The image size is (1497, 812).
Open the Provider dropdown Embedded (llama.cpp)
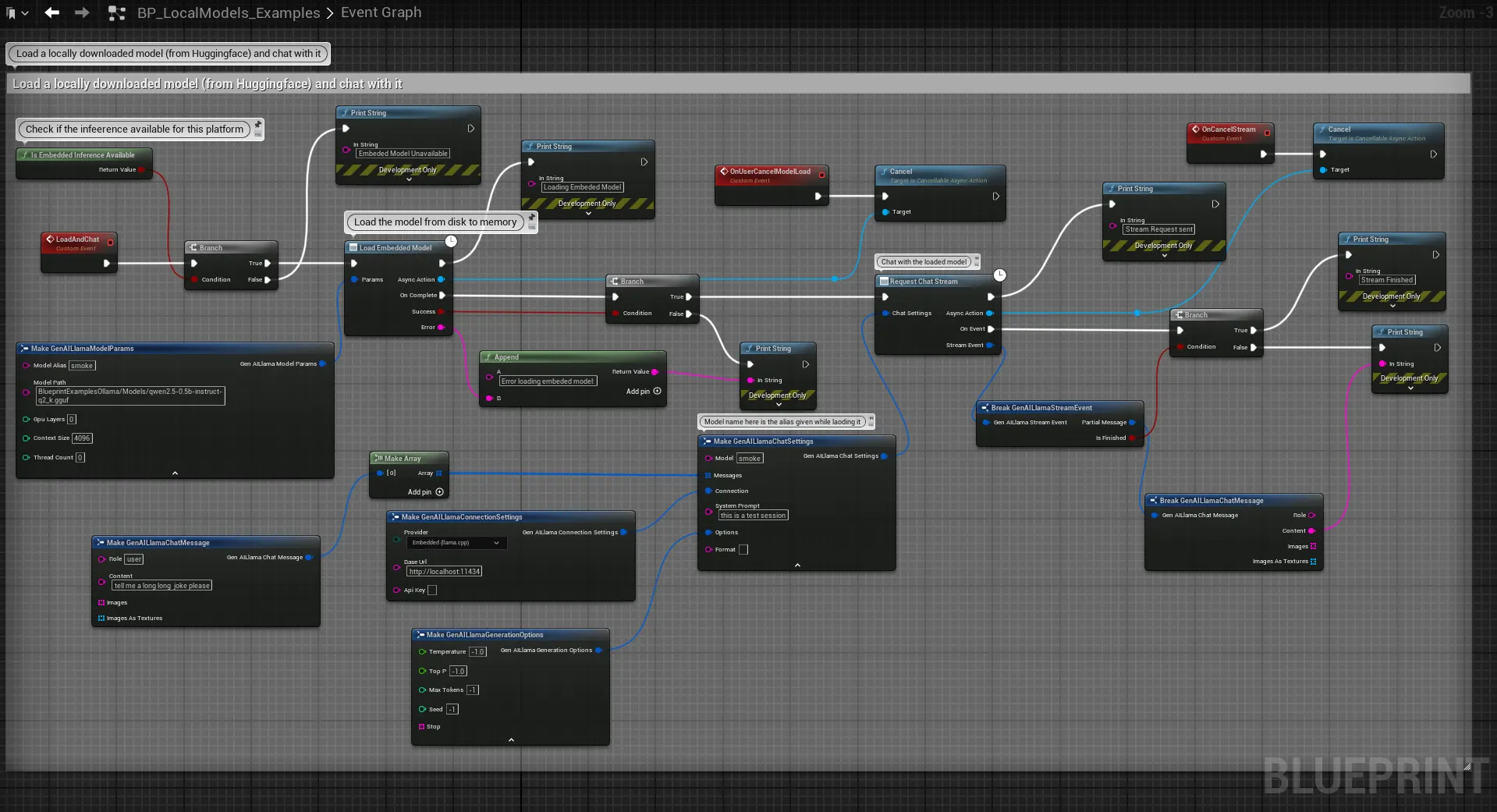click(x=456, y=542)
